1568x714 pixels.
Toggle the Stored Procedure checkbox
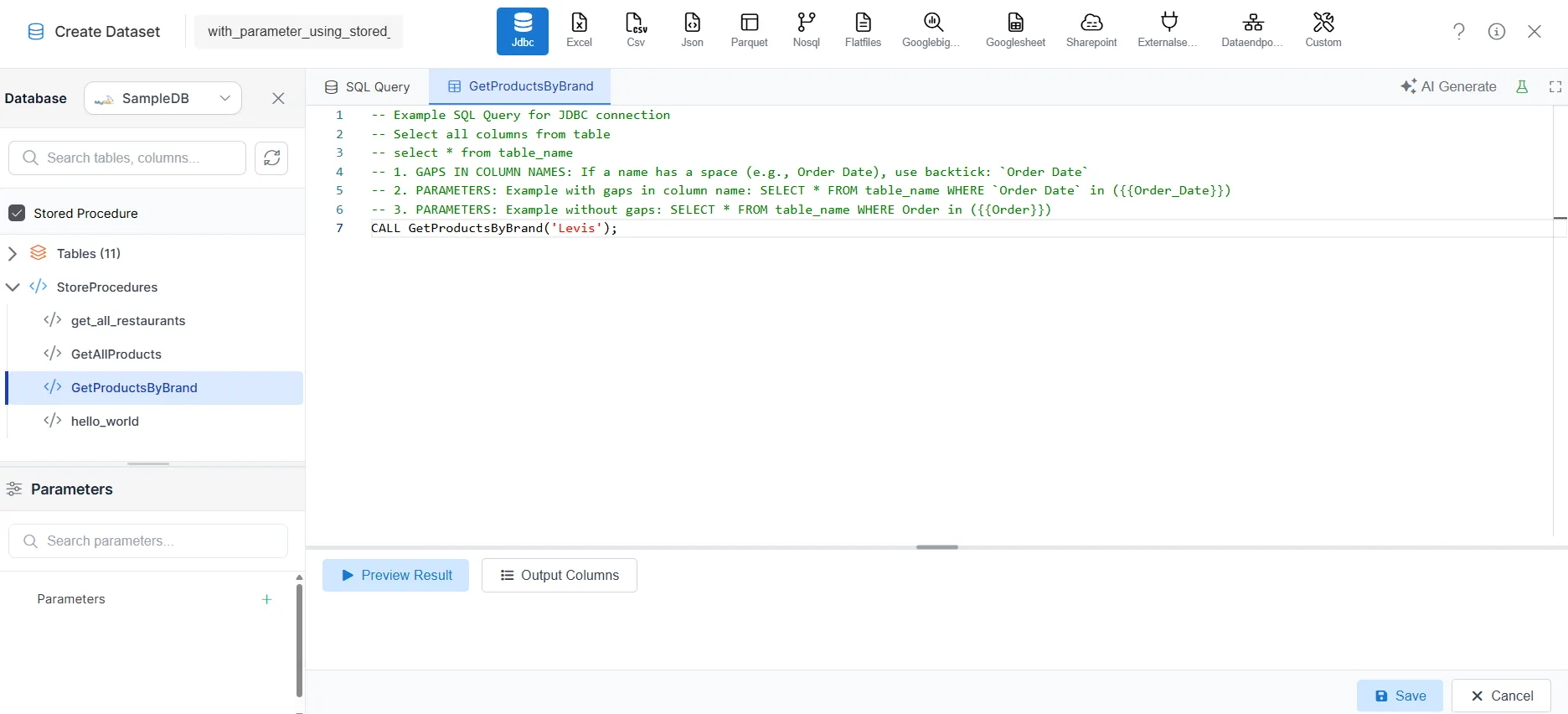click(17, 213)
